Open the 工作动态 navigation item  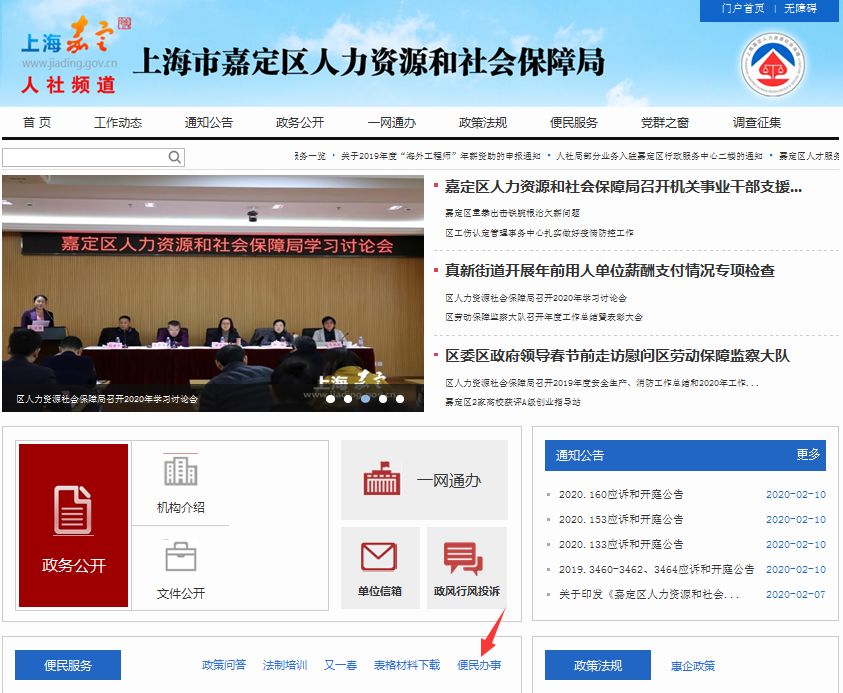[x=118, y=123]
